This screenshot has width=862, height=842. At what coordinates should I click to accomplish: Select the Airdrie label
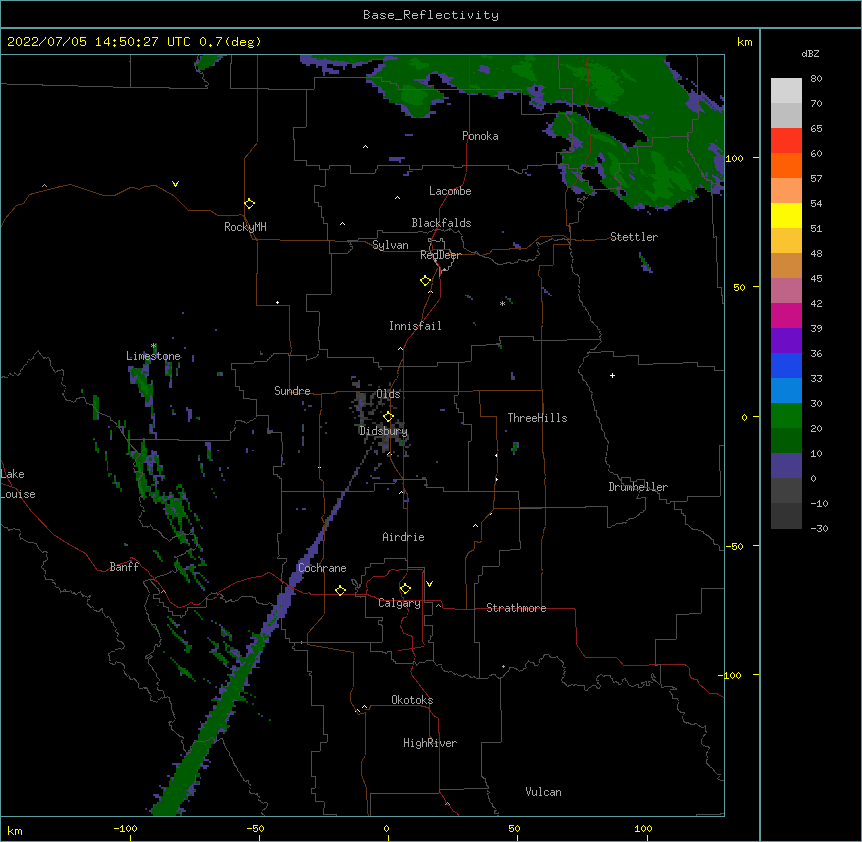(x=403, y=537)
